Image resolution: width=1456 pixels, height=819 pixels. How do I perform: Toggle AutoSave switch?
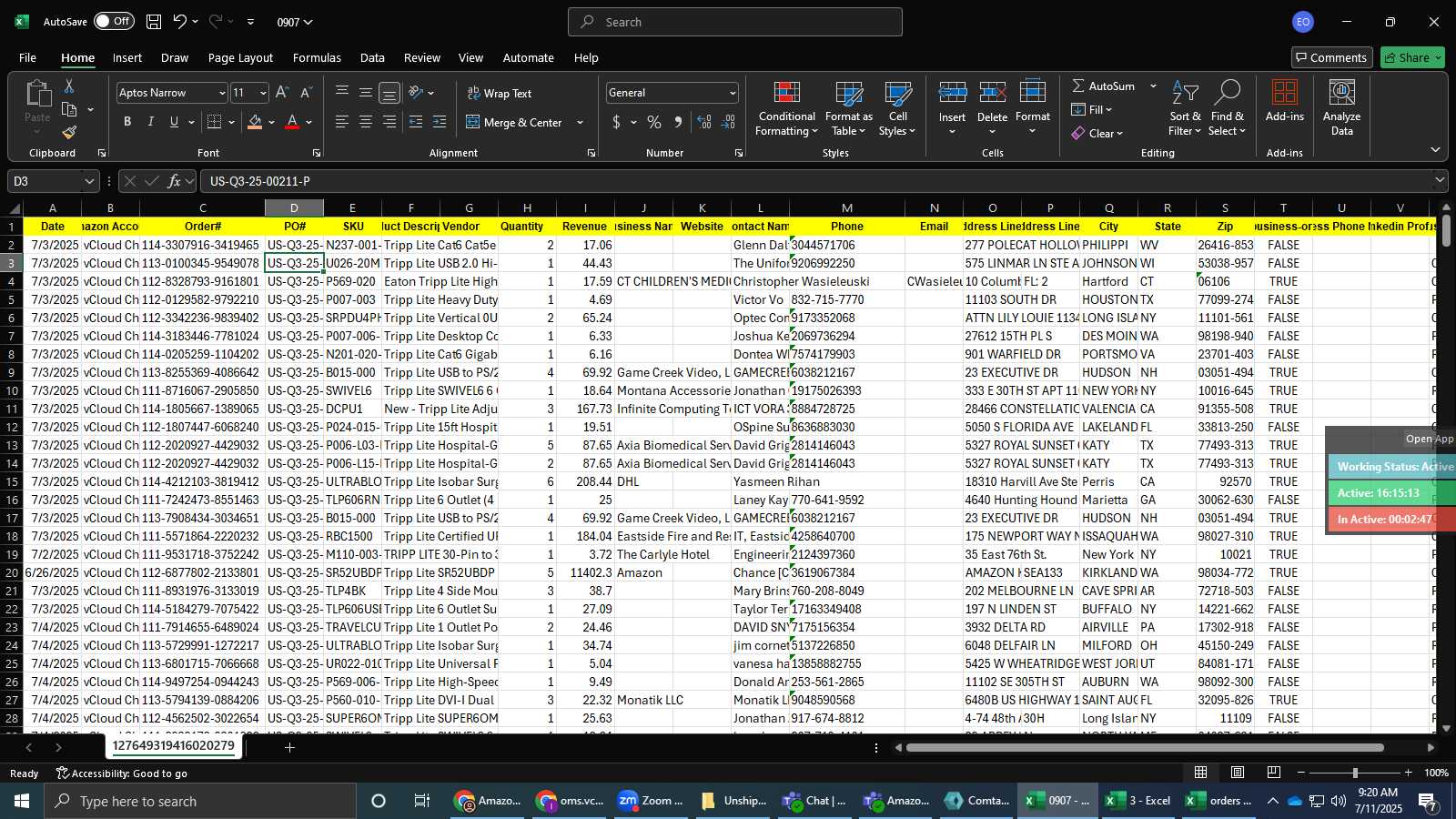coord(114,21)
